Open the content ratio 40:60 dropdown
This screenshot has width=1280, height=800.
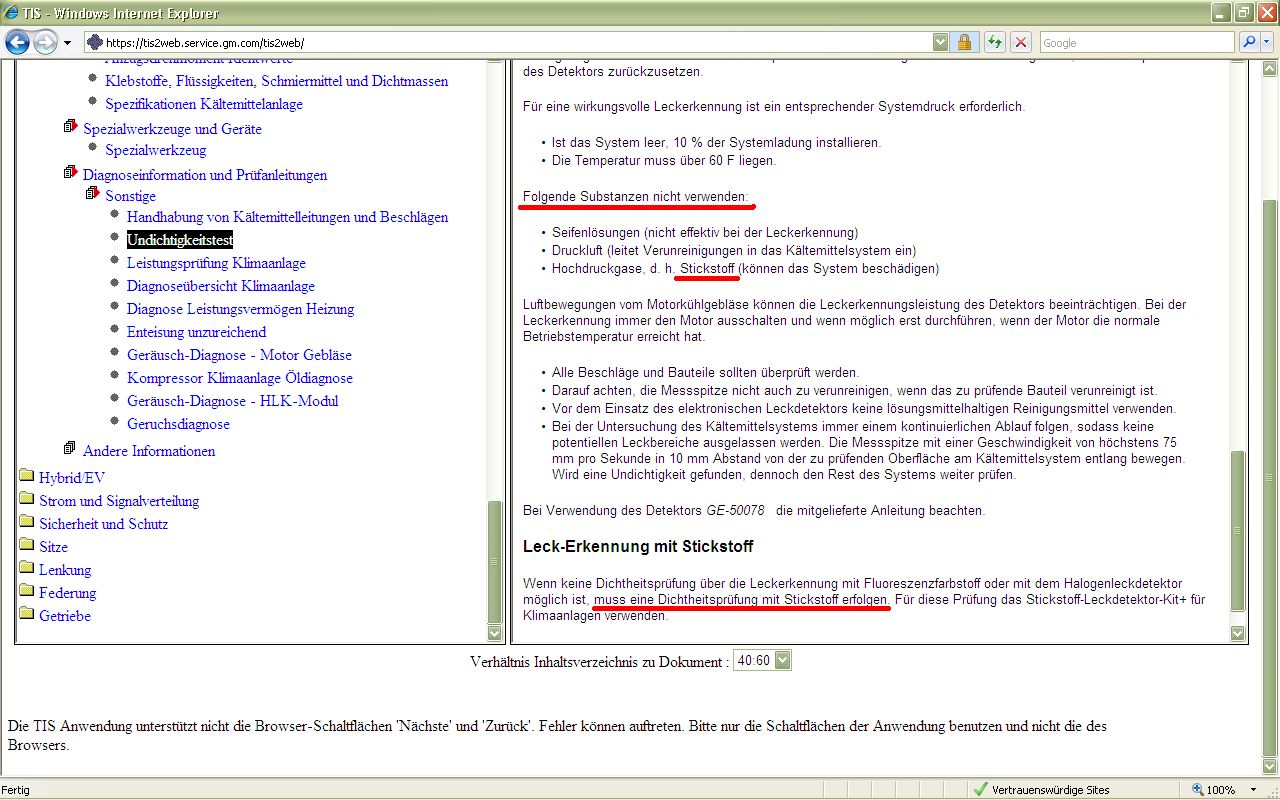(762, 660)
